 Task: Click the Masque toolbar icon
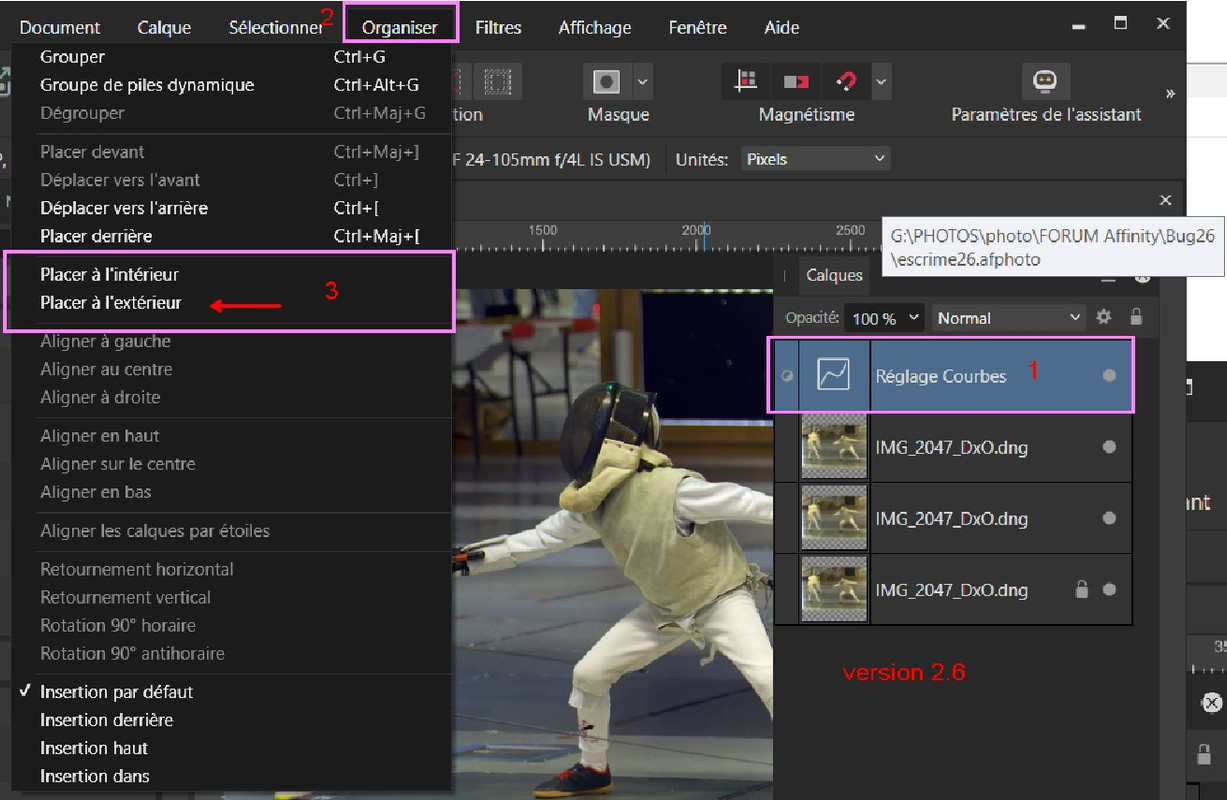(x=607, y=81)
